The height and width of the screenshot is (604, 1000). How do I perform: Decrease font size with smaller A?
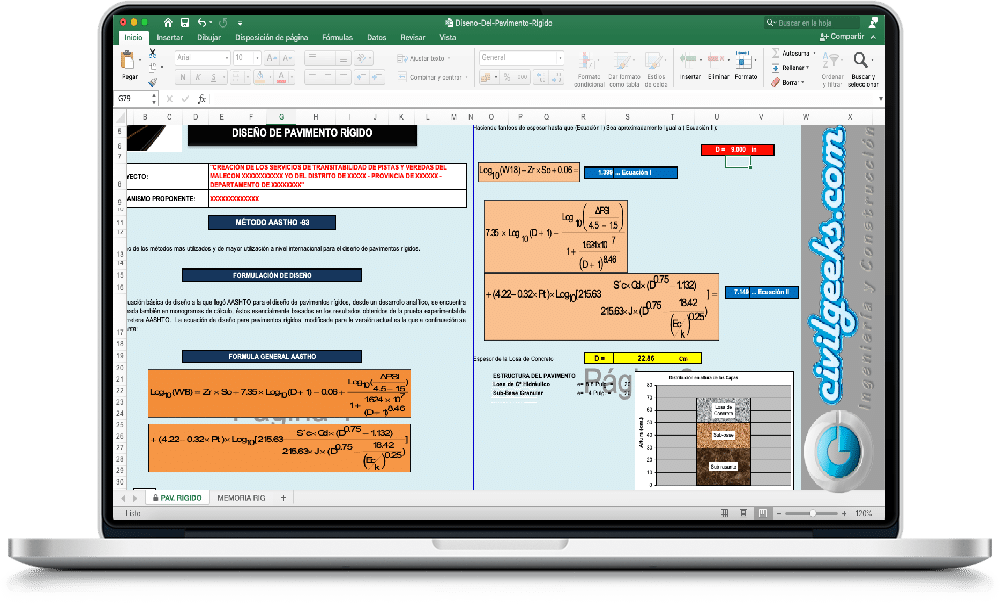click(x=287, y=58)
